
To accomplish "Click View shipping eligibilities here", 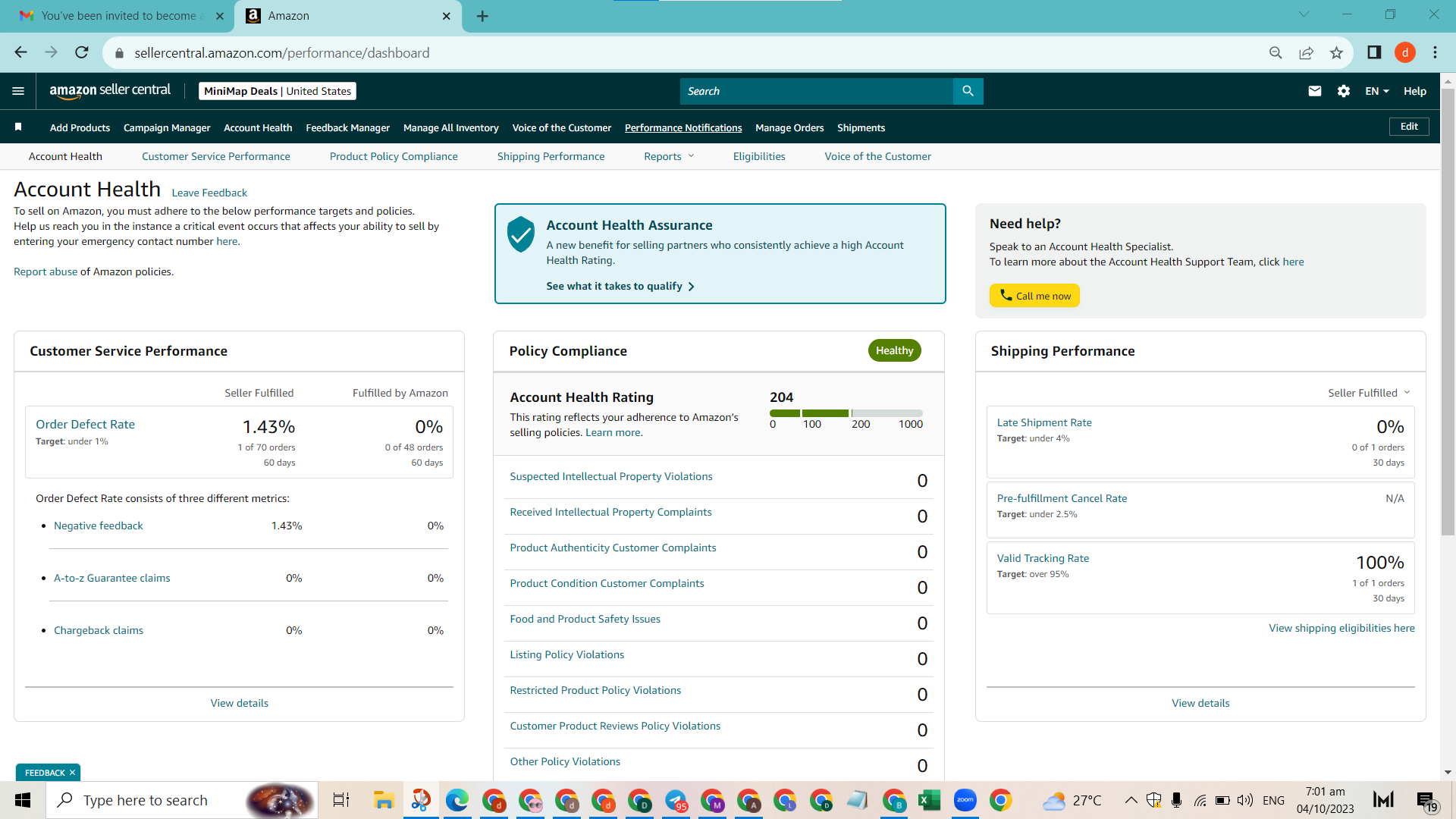I will click(1341, 628).
